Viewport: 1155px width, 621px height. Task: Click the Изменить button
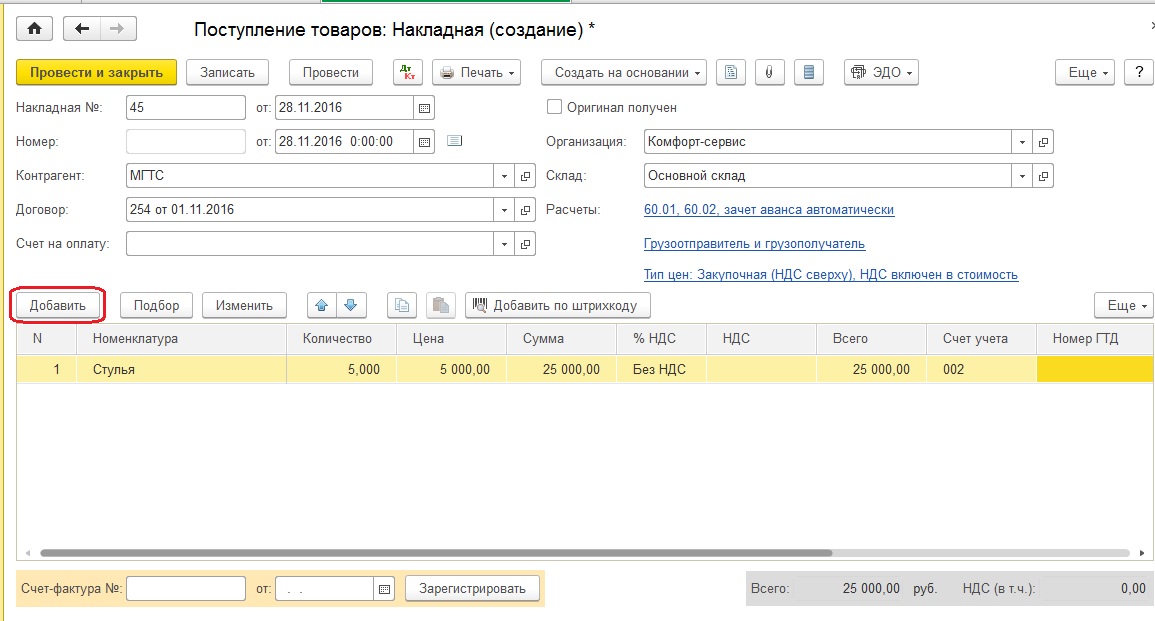[x=245, y=305]
